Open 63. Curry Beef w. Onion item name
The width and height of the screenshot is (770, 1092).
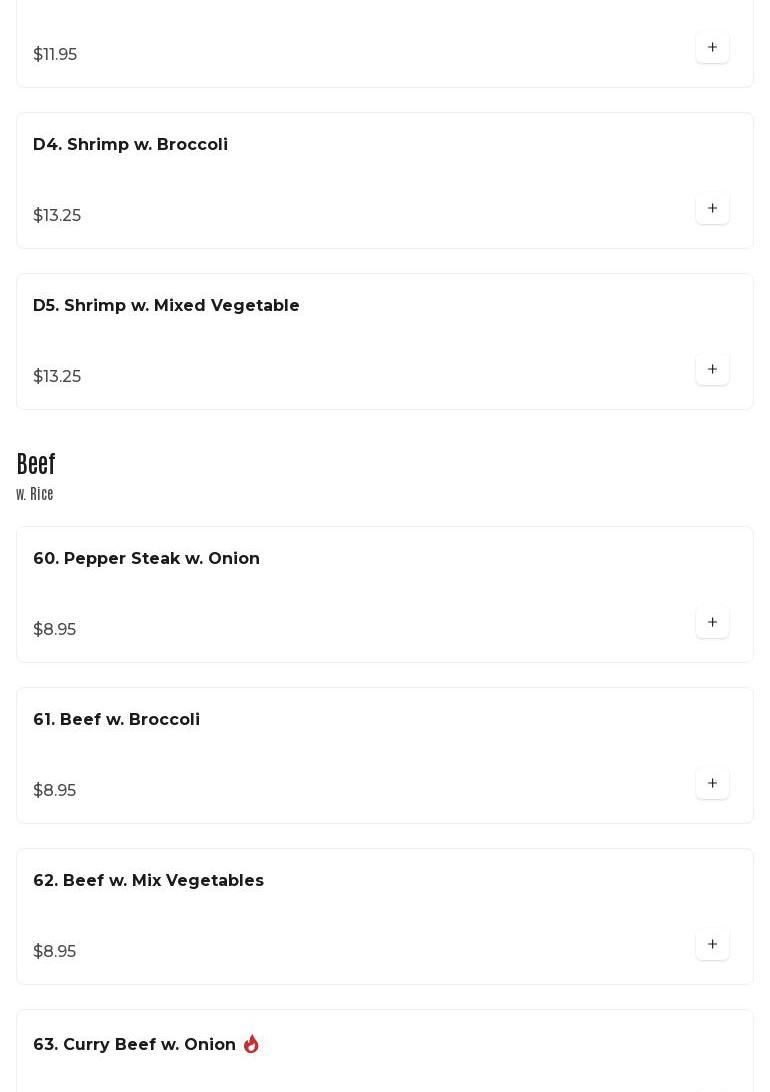pos(134,1044)
